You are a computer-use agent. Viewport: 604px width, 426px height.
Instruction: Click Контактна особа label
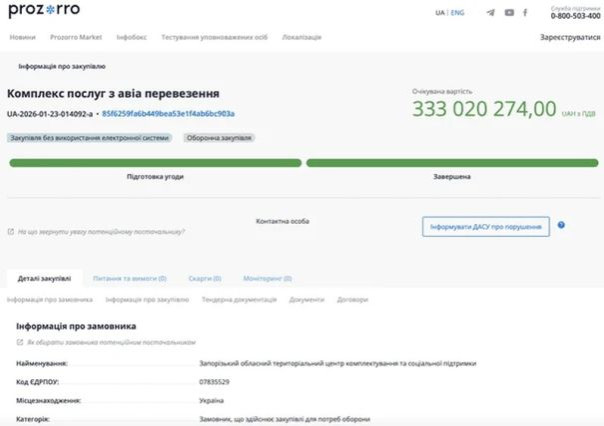[x=282, y=221]
